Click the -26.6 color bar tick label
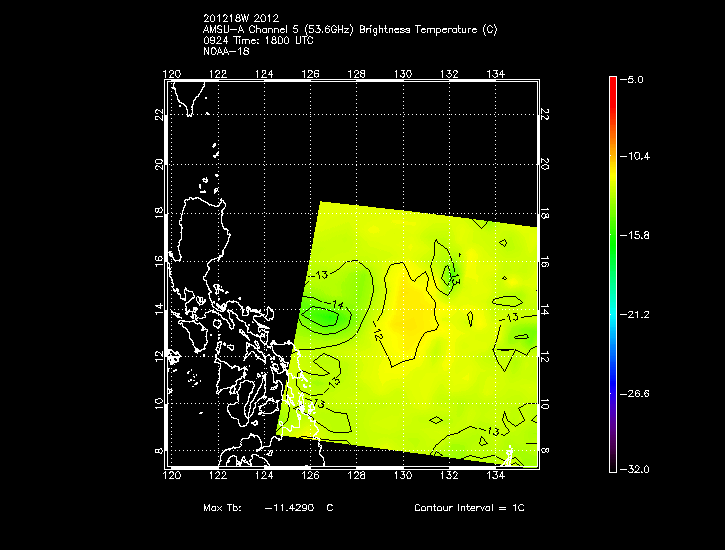This screenshot has width=725, height=550. click(x=638, y=393)
